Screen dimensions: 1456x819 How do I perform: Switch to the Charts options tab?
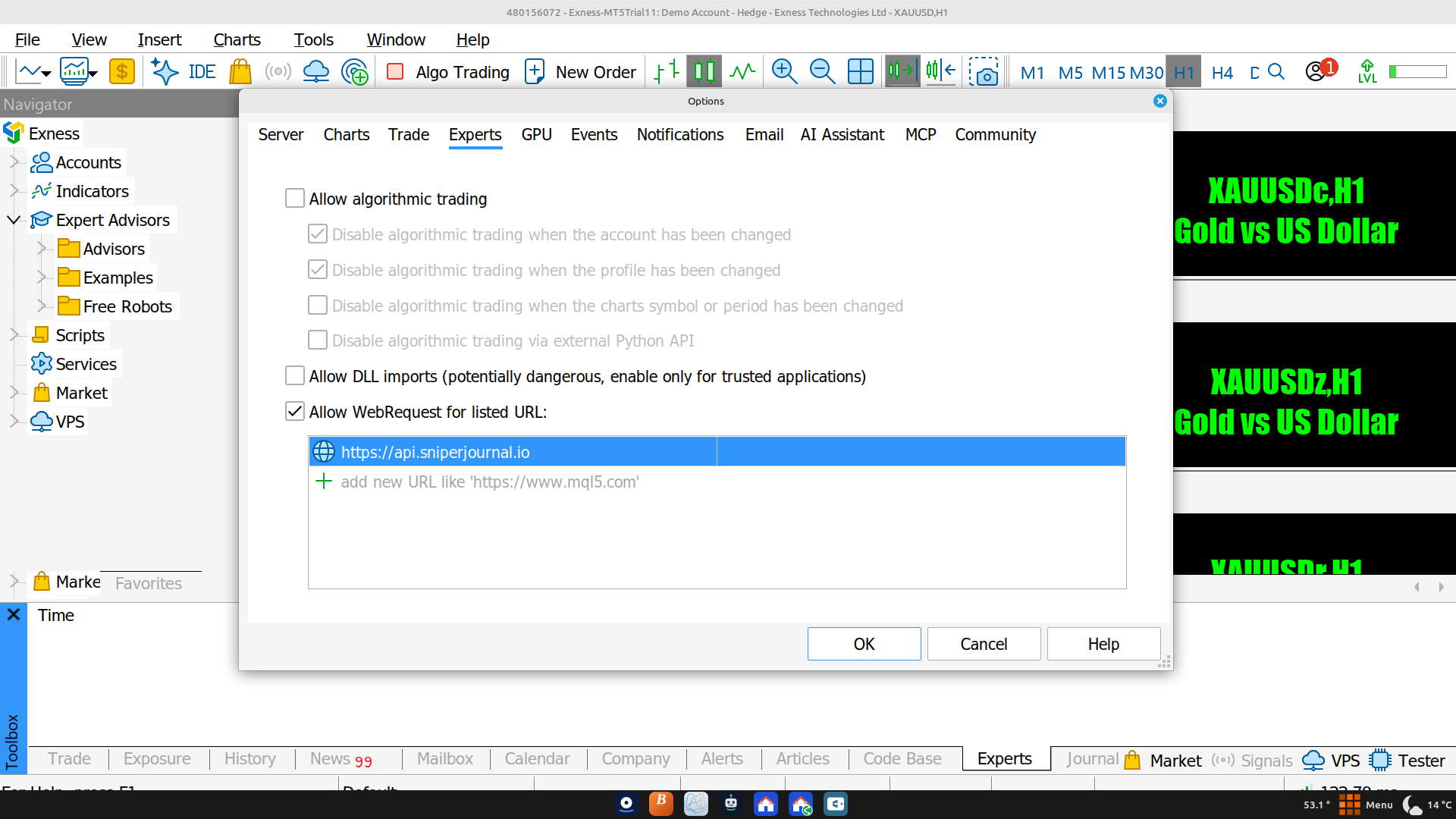[x=347, y=135]
